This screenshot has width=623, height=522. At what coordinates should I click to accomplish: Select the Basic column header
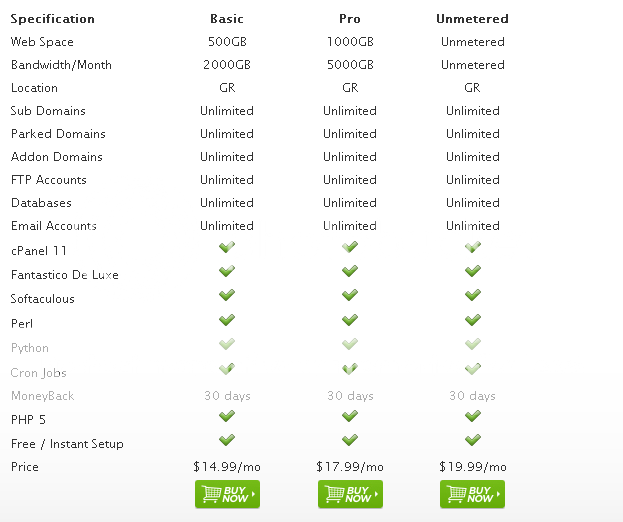coord(227,19)
